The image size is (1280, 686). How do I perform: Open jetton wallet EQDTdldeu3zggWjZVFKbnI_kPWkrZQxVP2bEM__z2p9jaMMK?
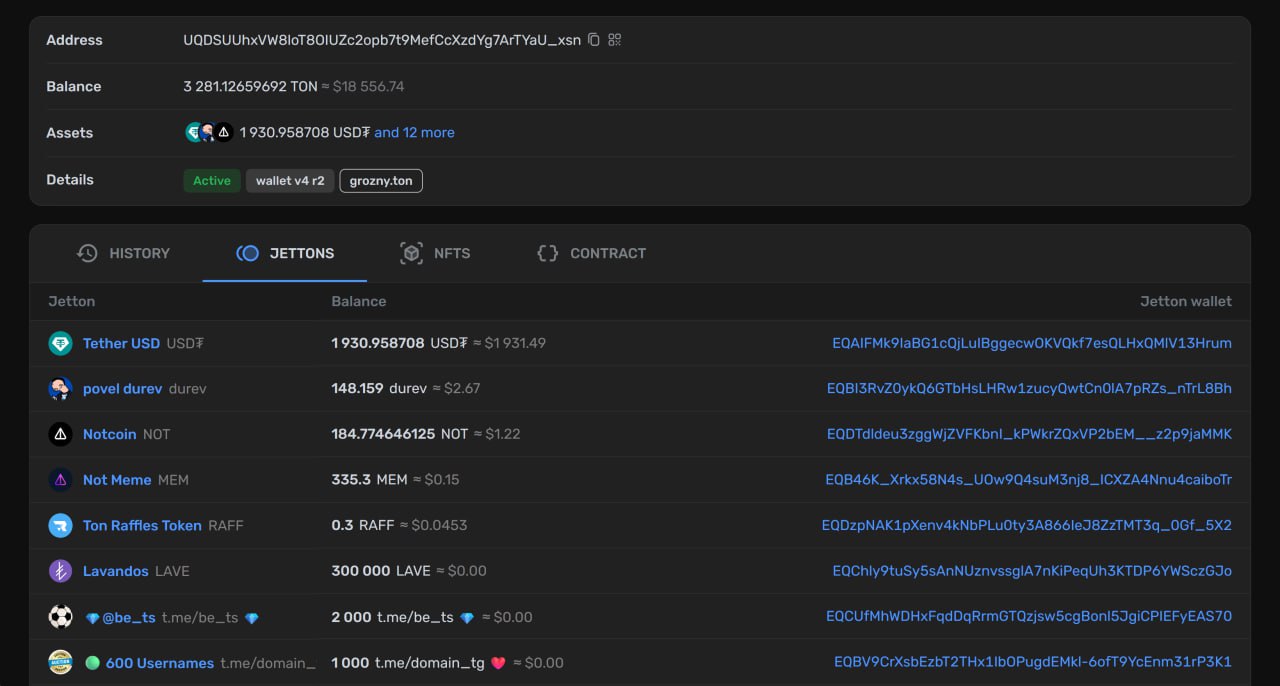[1029, 434]
